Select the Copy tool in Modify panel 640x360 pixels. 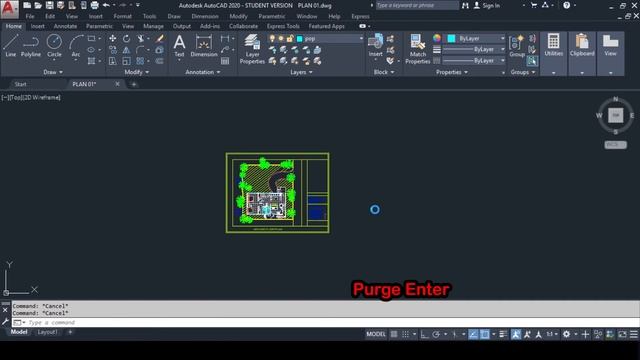113,50
